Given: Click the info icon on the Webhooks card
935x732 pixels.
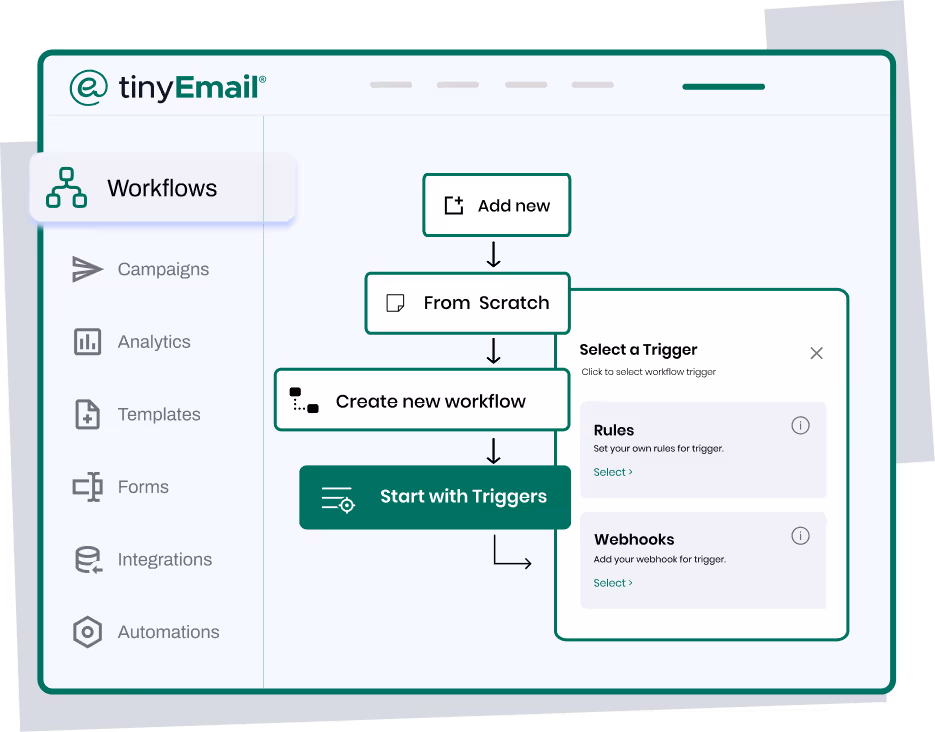Looking at the screenshot, I should click(x=800, y=536).
